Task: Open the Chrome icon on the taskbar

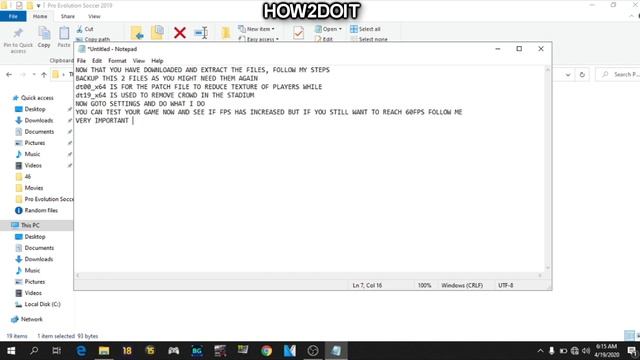Action: coord(267,351)
